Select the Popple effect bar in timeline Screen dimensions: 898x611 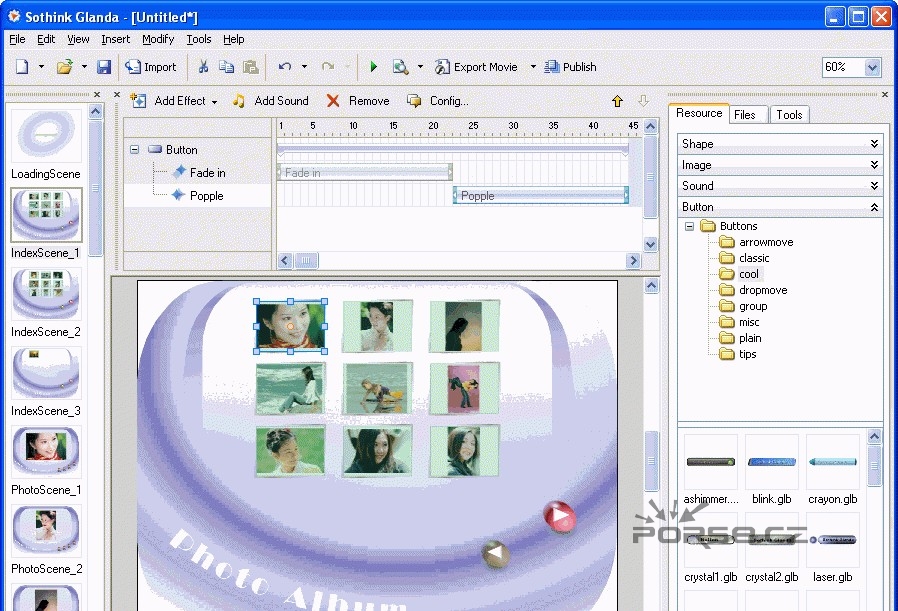tap(540, 196)
